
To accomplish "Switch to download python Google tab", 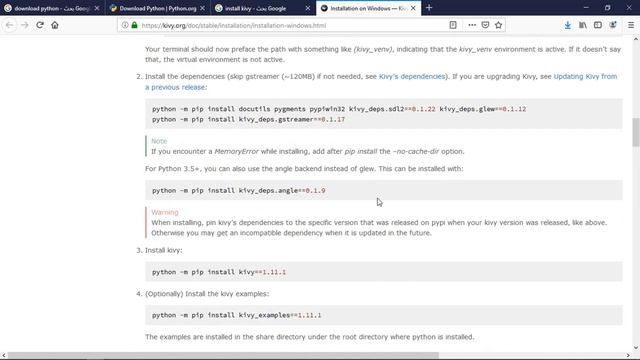I will [52, 8].
